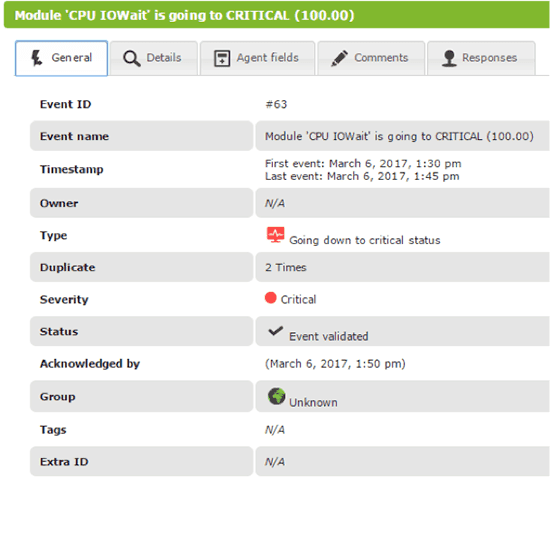Screen dimensions: 550x534
Task: Click the globe icon for Unknown group
Action: 276,396
